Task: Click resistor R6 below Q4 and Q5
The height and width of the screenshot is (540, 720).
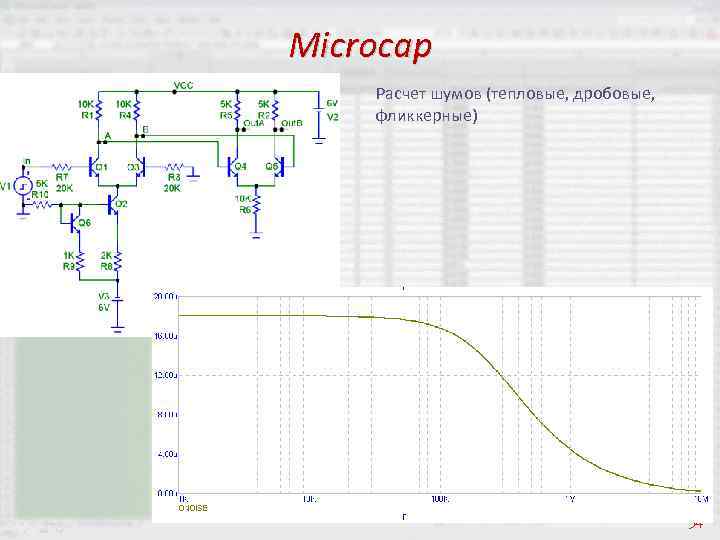Action: [x=256, y=204]
